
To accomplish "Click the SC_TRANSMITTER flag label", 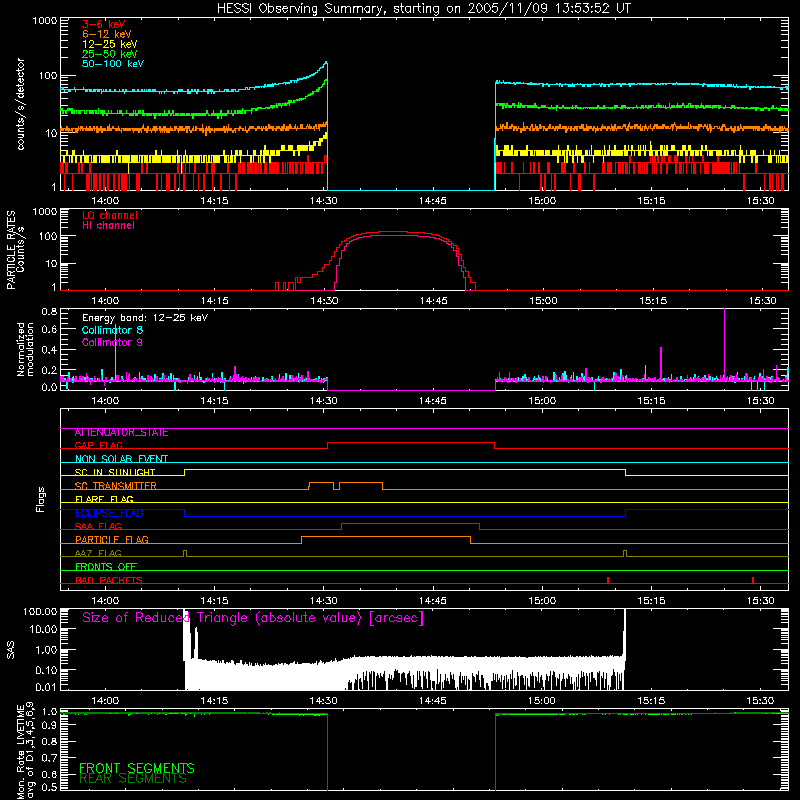I will [115, 486].
